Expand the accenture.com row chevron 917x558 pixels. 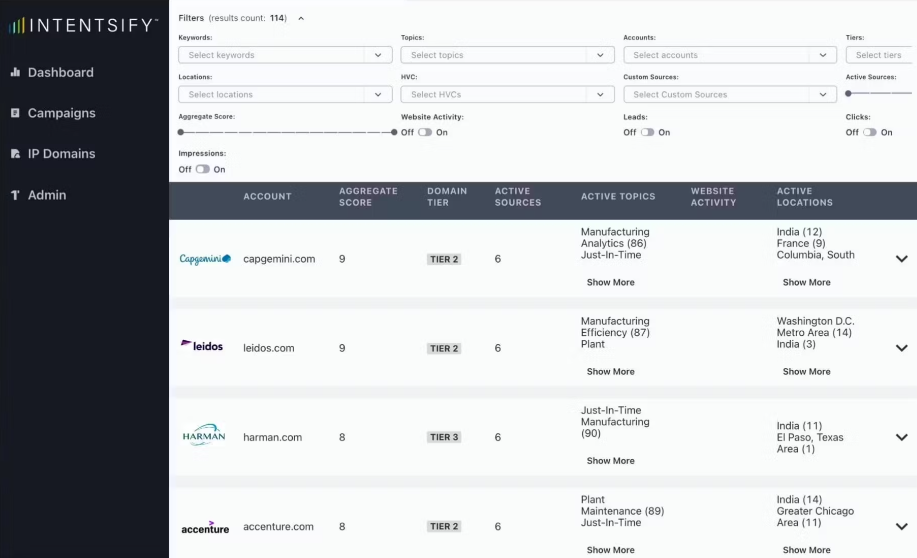[x=901, y=526]
